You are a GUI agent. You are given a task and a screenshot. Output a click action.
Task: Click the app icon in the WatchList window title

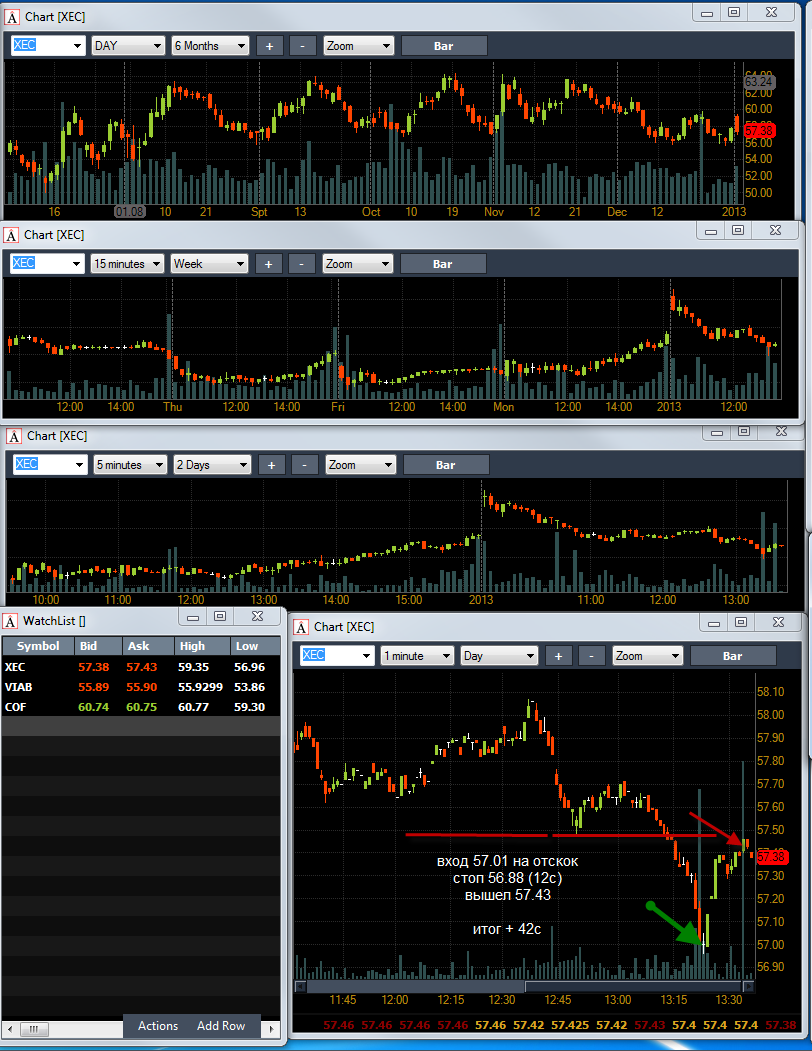pos(11,621)
